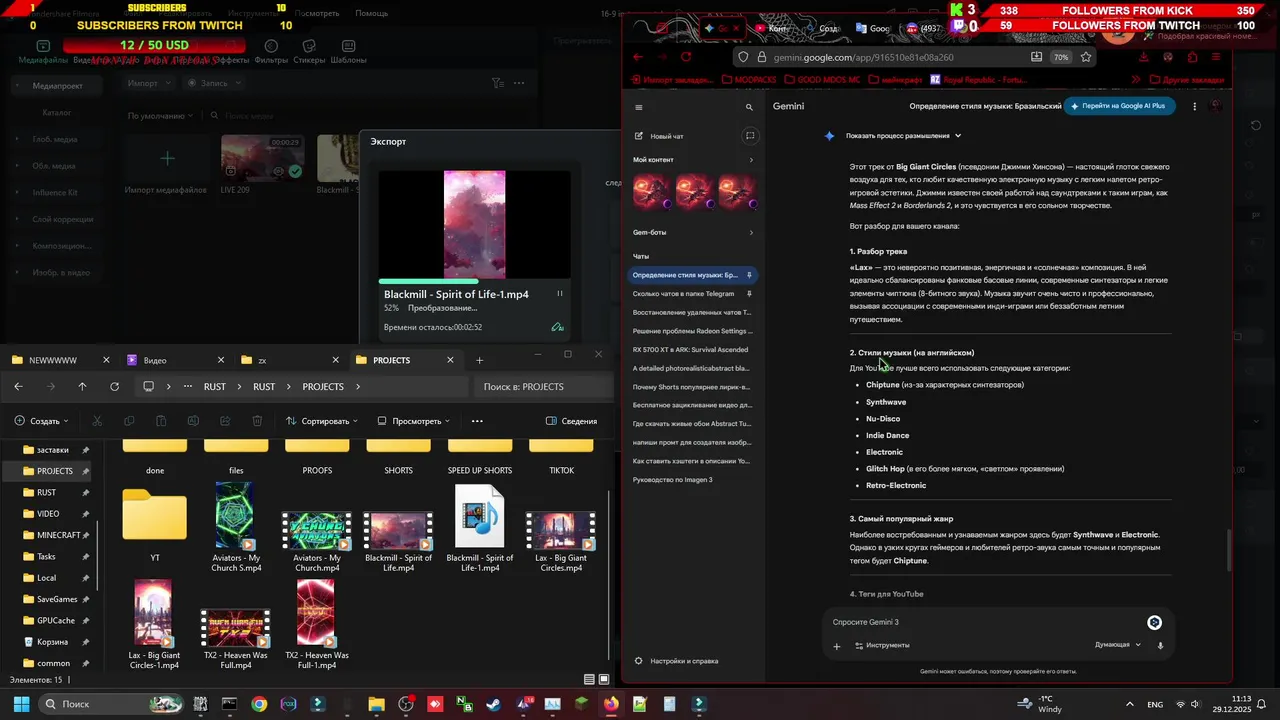Open Explorer more options ellipsis
The width and height of the screenshot is (1280, 720).
tap(477, 421)
